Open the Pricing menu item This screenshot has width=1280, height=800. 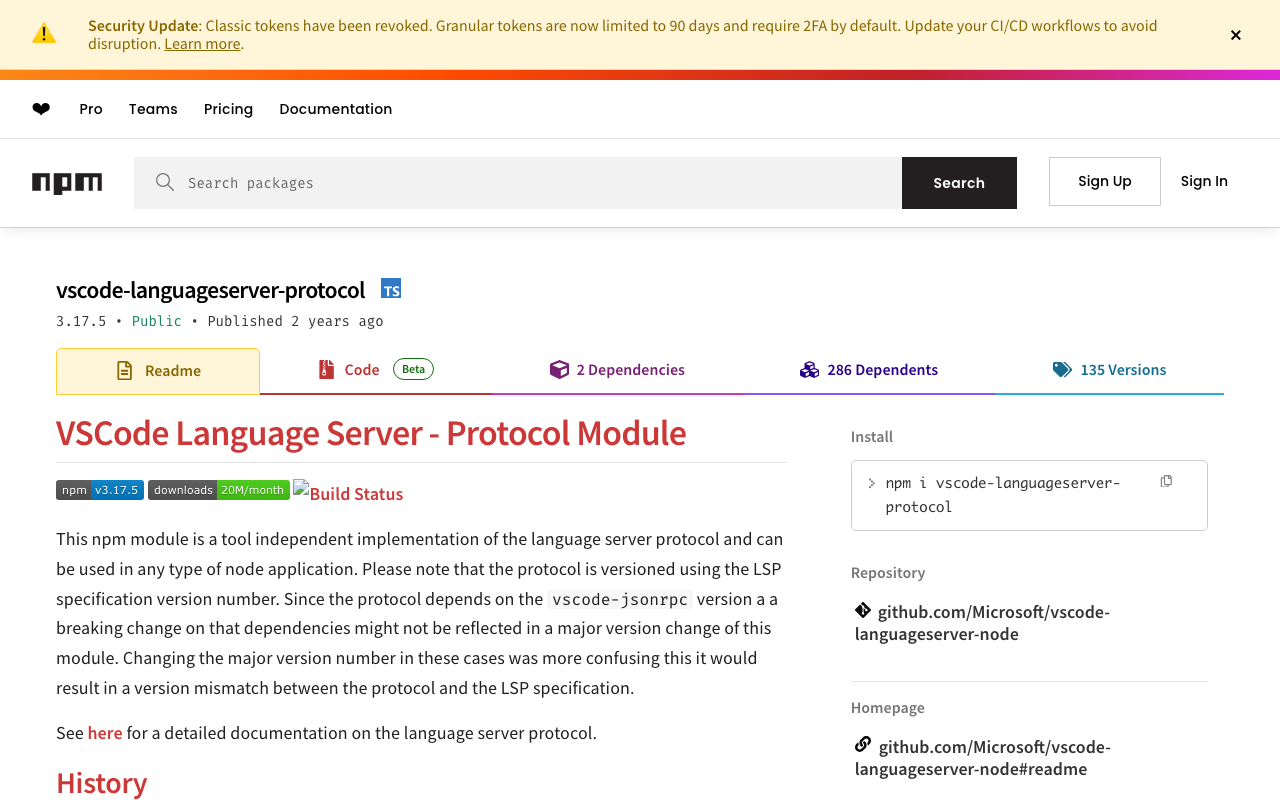point(228,109)
